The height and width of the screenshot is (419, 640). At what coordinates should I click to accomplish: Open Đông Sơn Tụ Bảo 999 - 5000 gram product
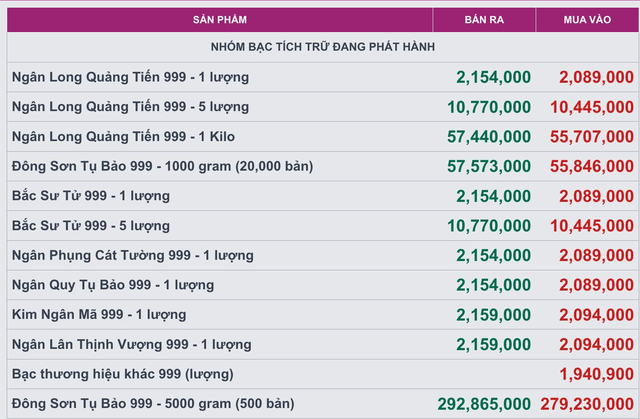point(153,404)
